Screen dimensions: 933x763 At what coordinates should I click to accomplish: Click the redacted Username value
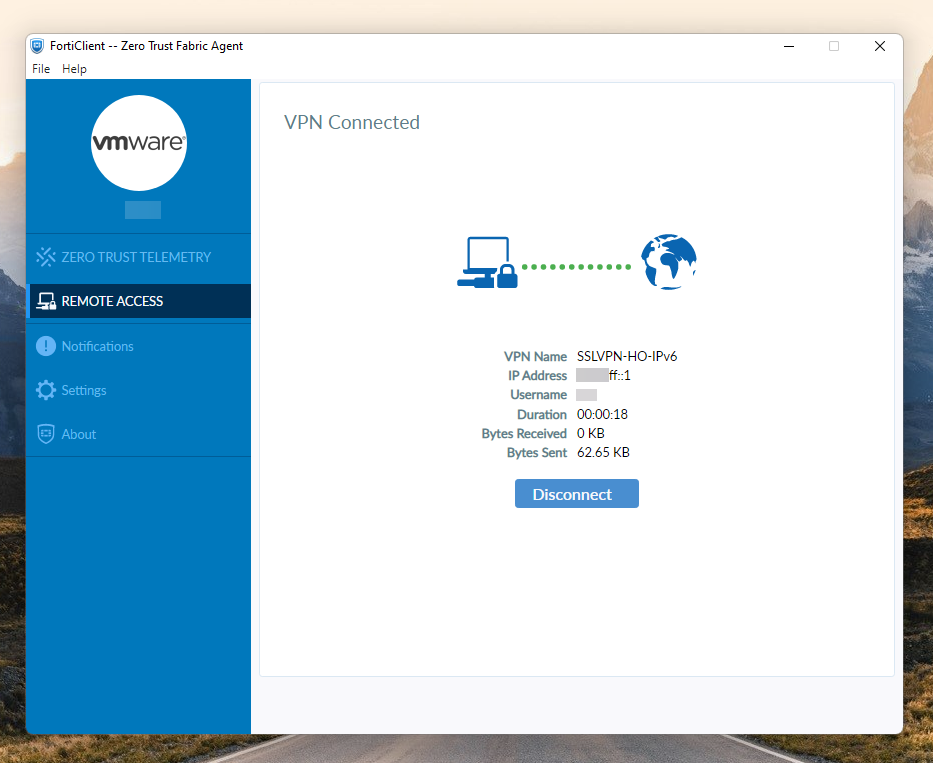(x=586, y=395)
